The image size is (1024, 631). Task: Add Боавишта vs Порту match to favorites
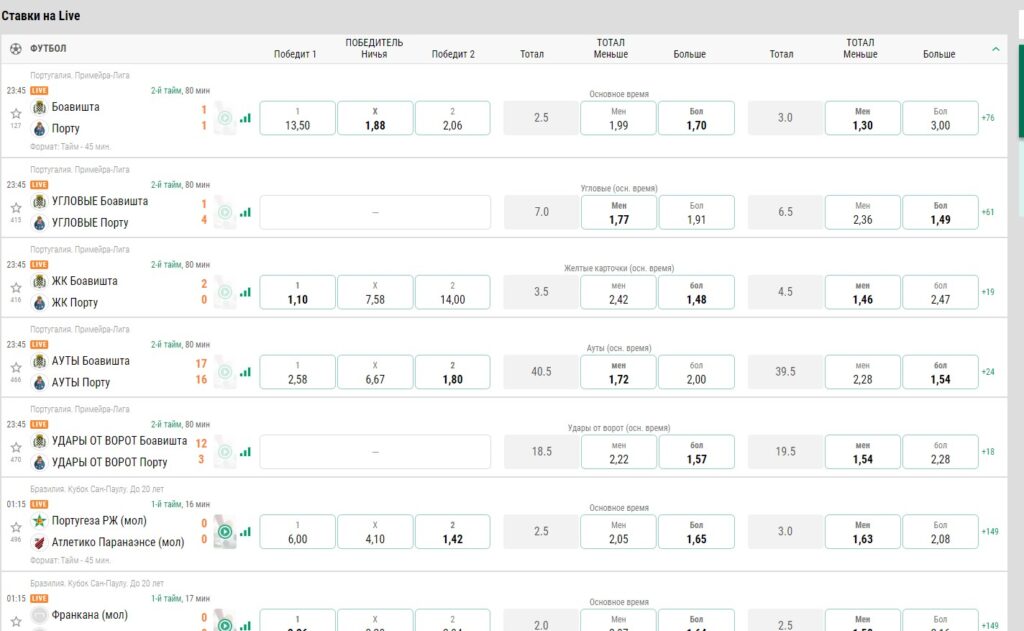click(x=16, y=114)
